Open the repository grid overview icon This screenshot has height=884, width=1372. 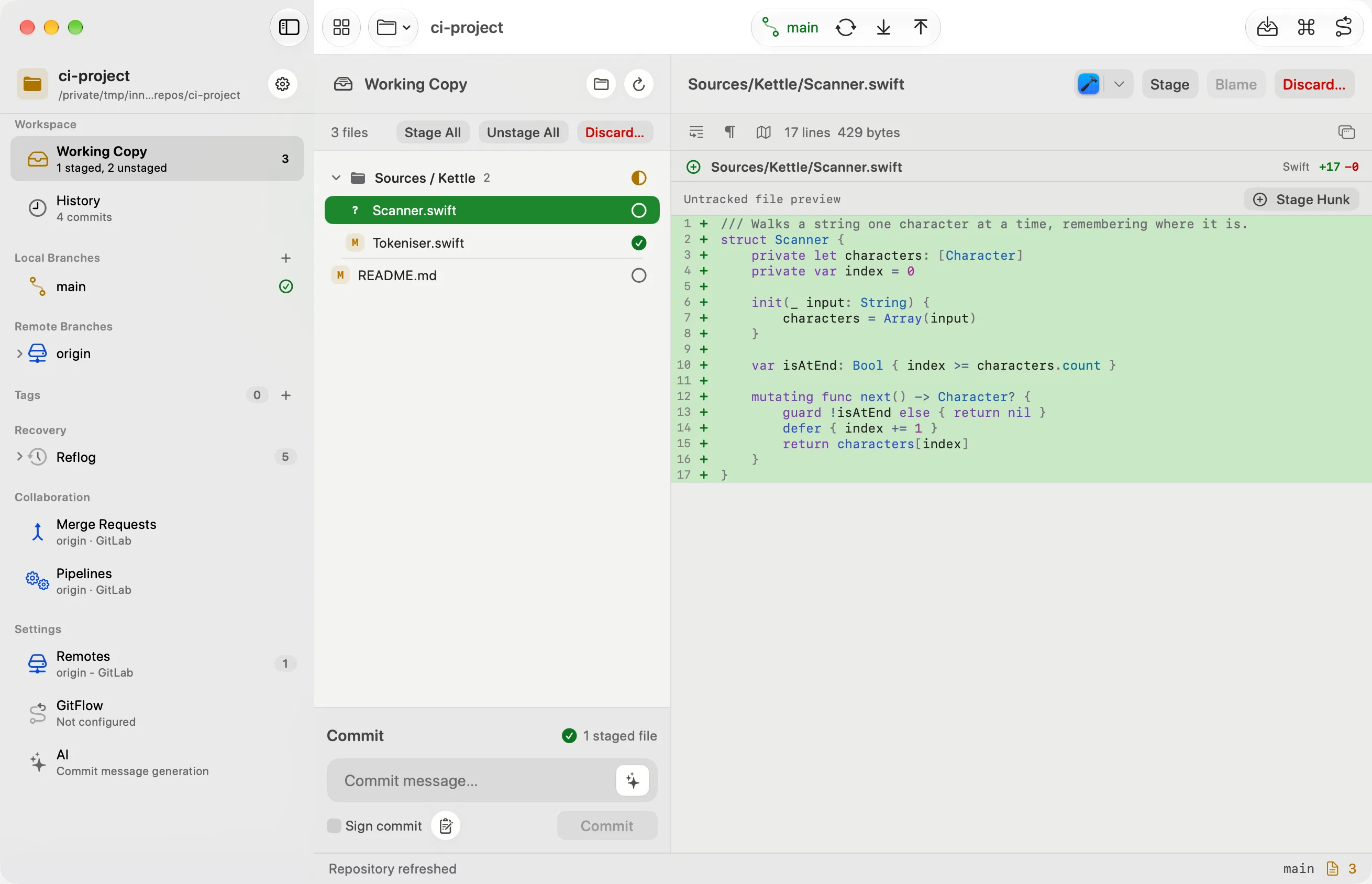pos(341,27)
